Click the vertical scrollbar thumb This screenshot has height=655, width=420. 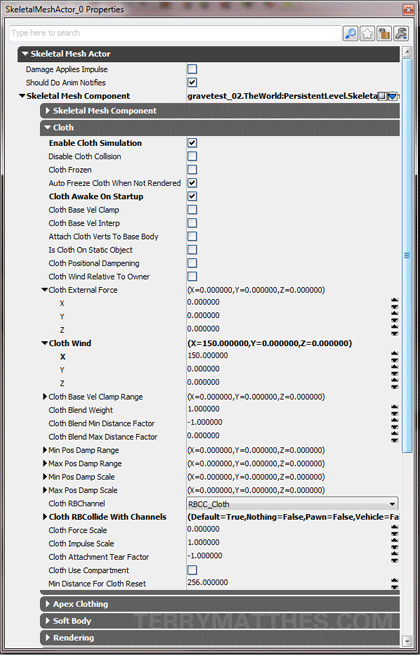coord(407,255)
